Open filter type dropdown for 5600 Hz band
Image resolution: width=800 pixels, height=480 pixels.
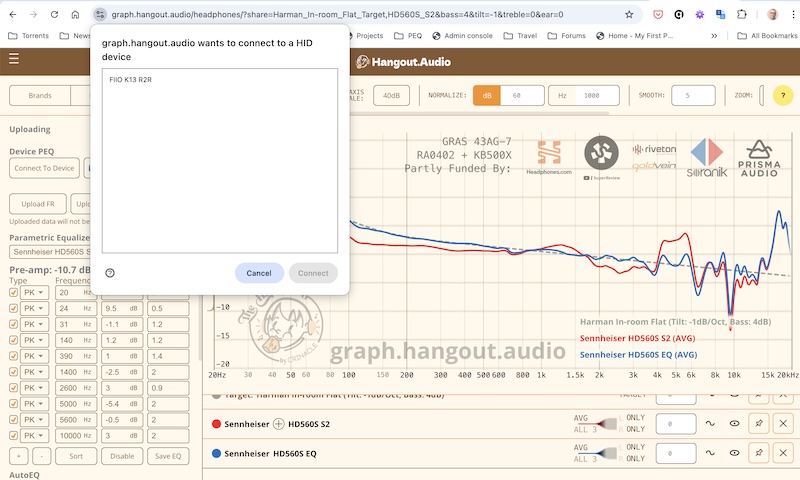(x=34, y=420)
